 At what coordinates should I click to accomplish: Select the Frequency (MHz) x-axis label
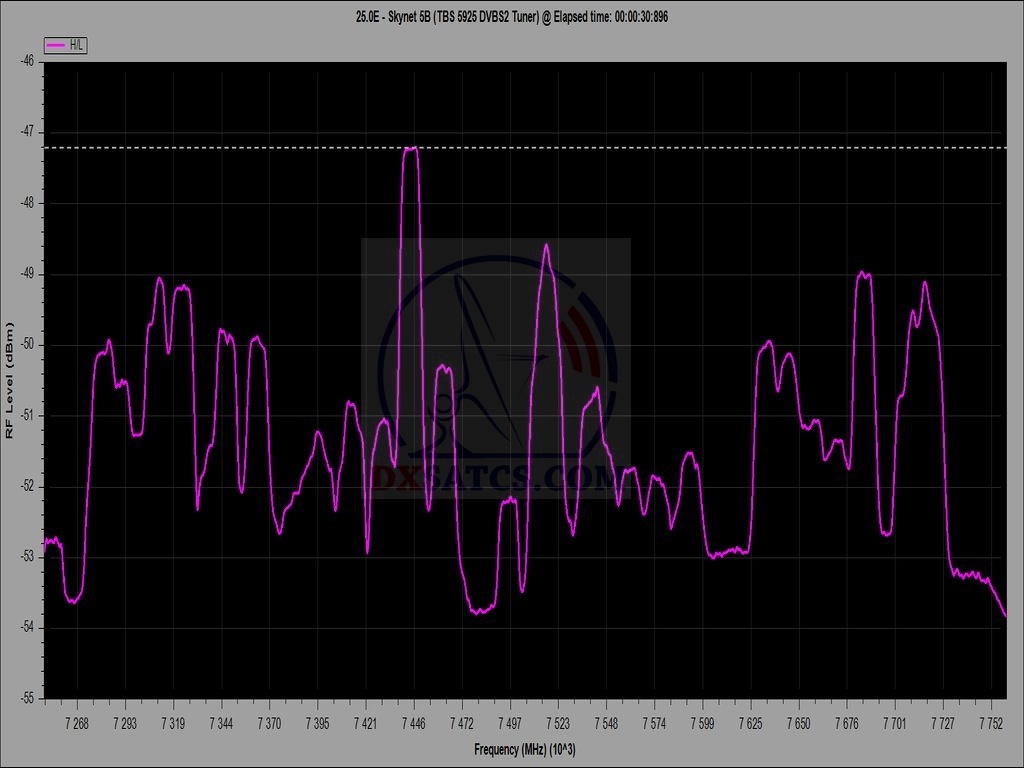point(525,750)
